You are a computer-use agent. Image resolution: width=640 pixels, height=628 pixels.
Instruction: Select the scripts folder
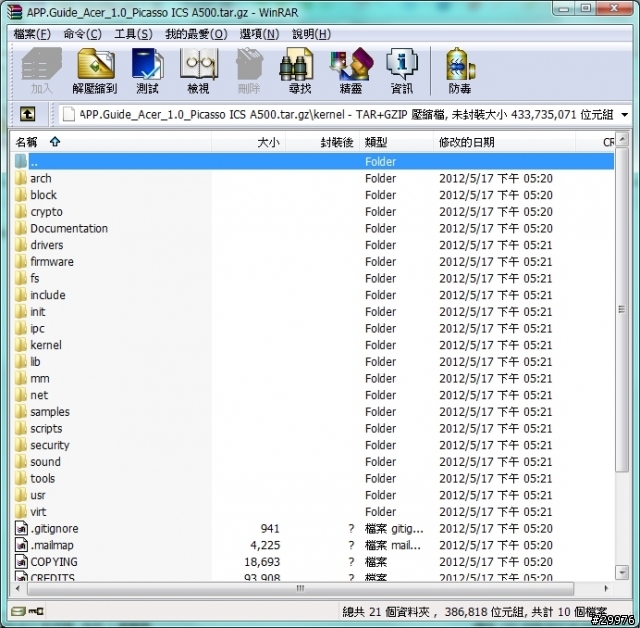click(46, 428)
